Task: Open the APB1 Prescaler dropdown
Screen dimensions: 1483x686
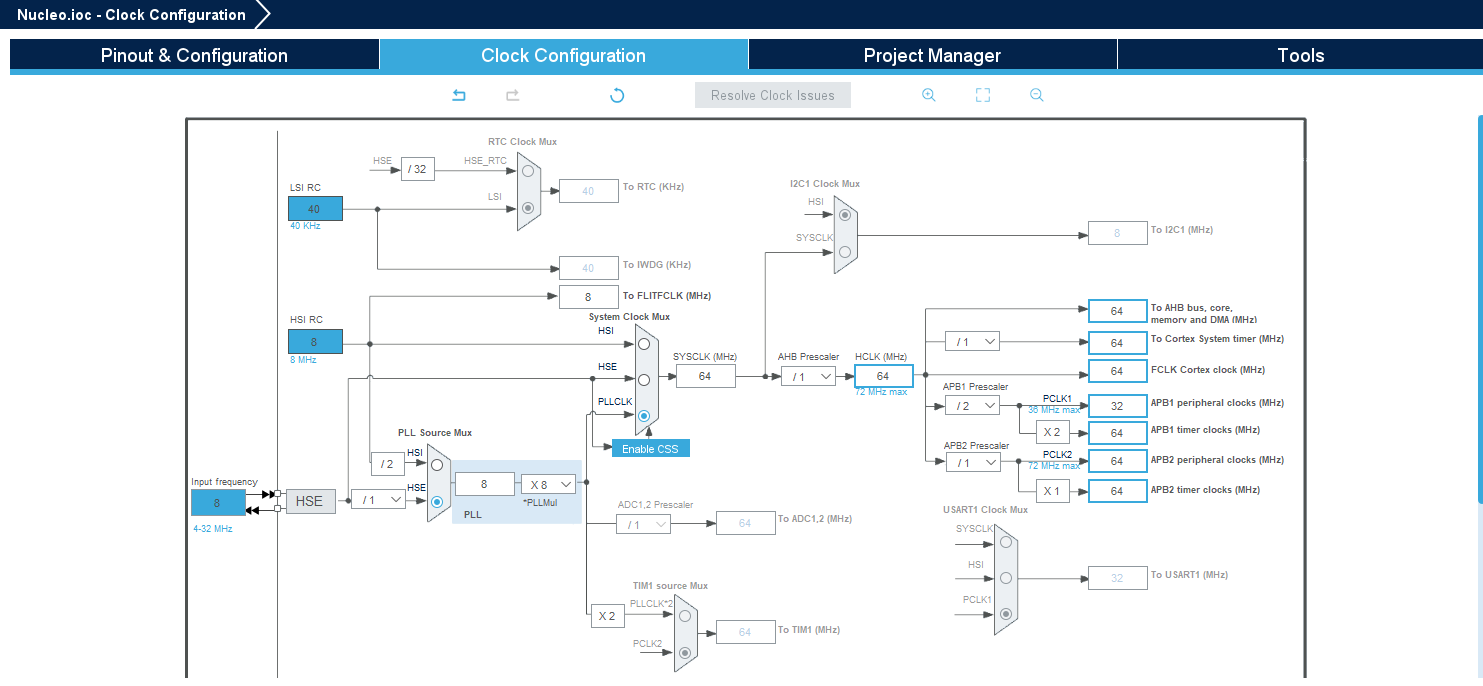Action: coord(972,405)
